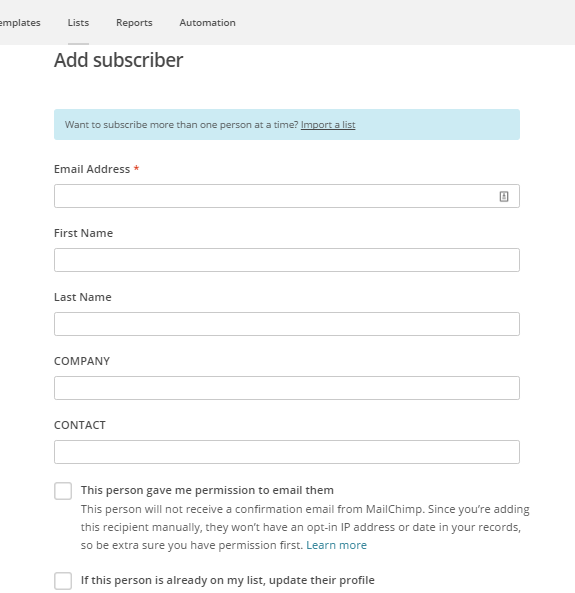Click the COMPANY label above its field
575x593 pixels.
coord(82,361)
